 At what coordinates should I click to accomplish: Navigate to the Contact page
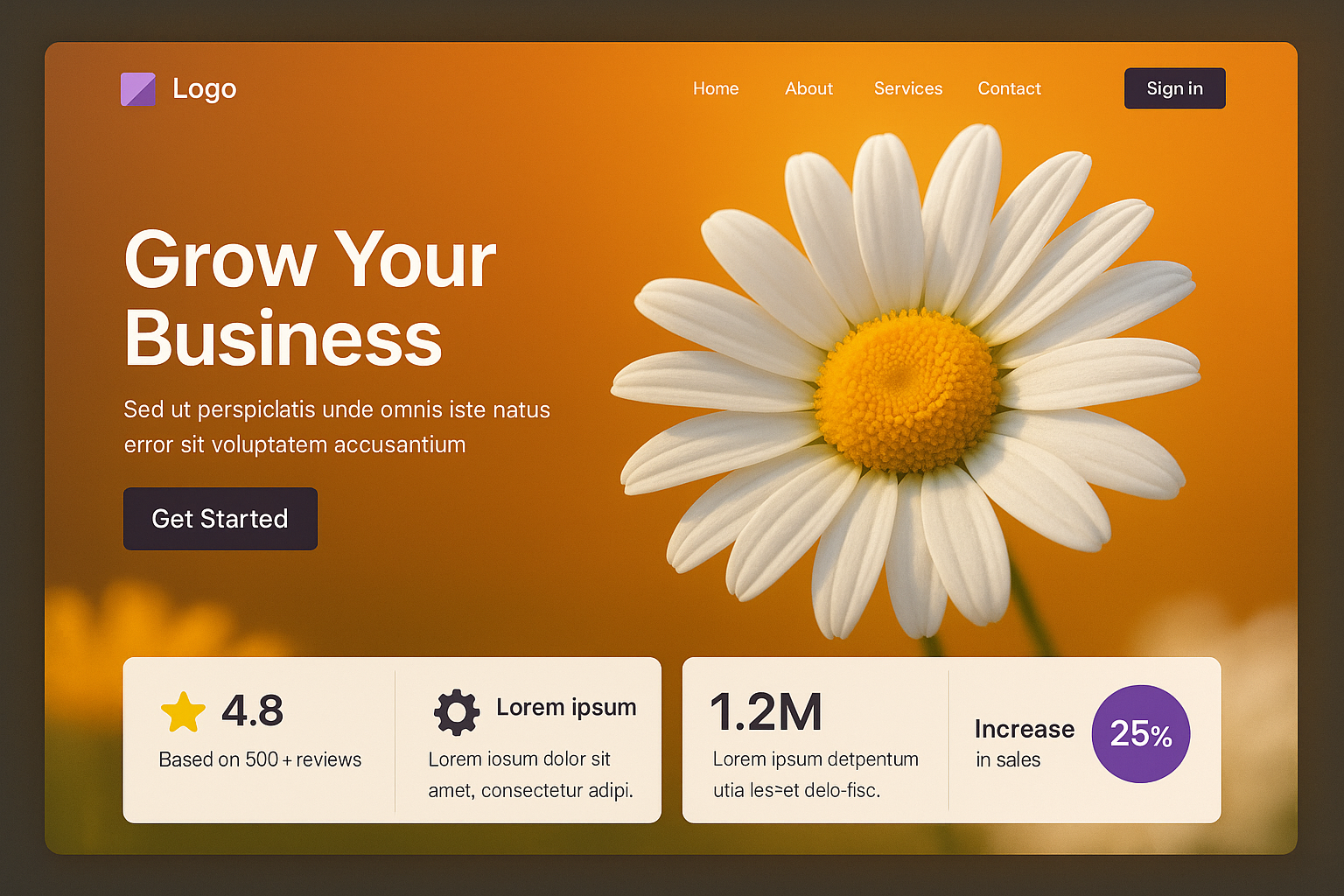[x=1009, y=88]
